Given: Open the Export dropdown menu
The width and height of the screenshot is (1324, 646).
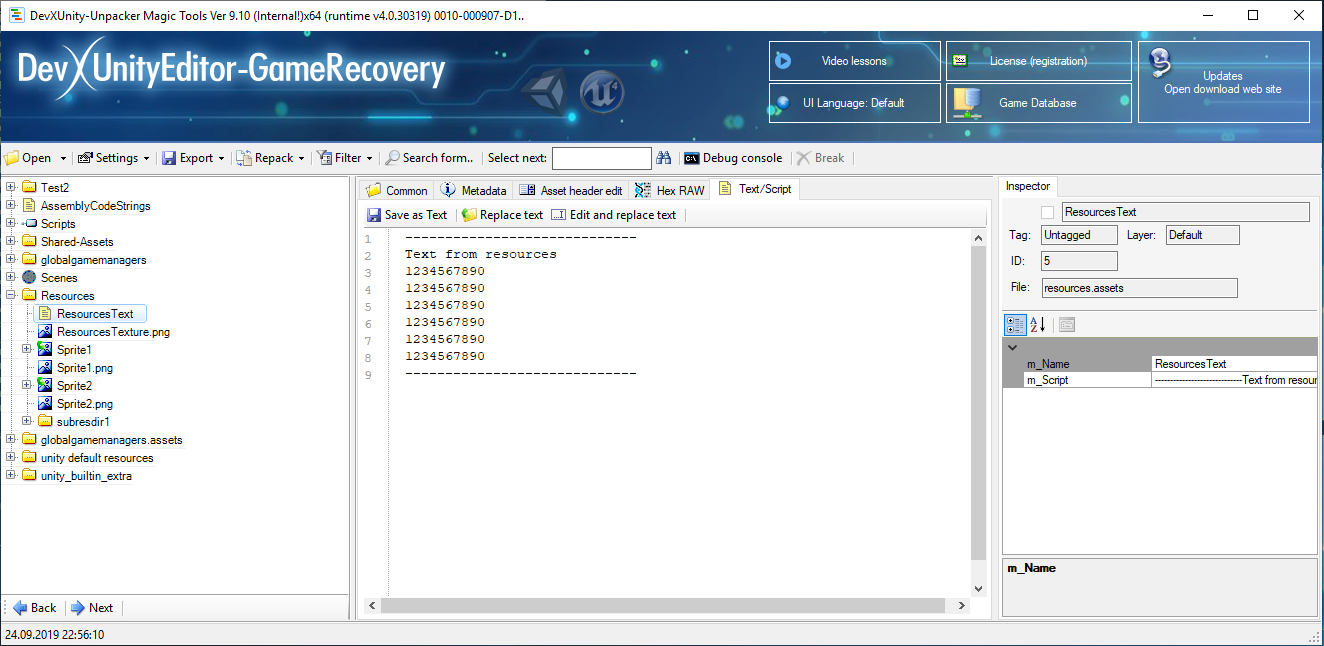Looking at the screenshot, I should tap(194, 158).
